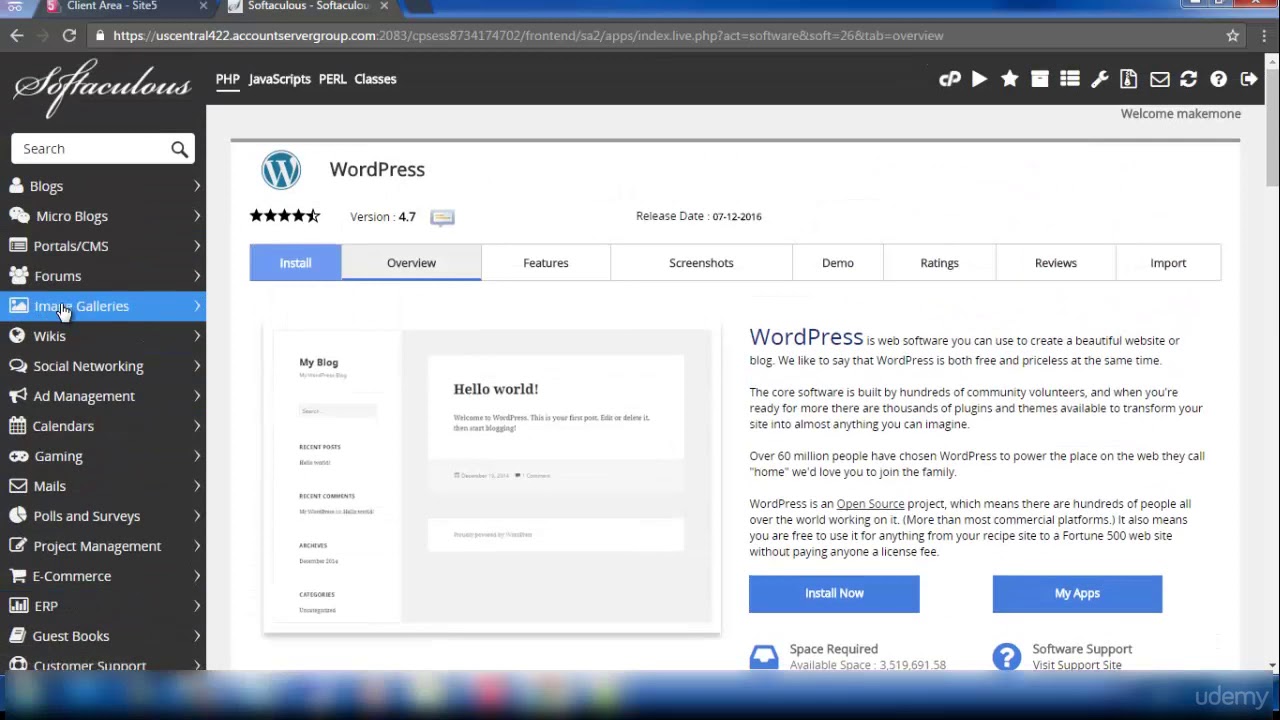Open the installations archive box icon

click(x=1040, y=79)
